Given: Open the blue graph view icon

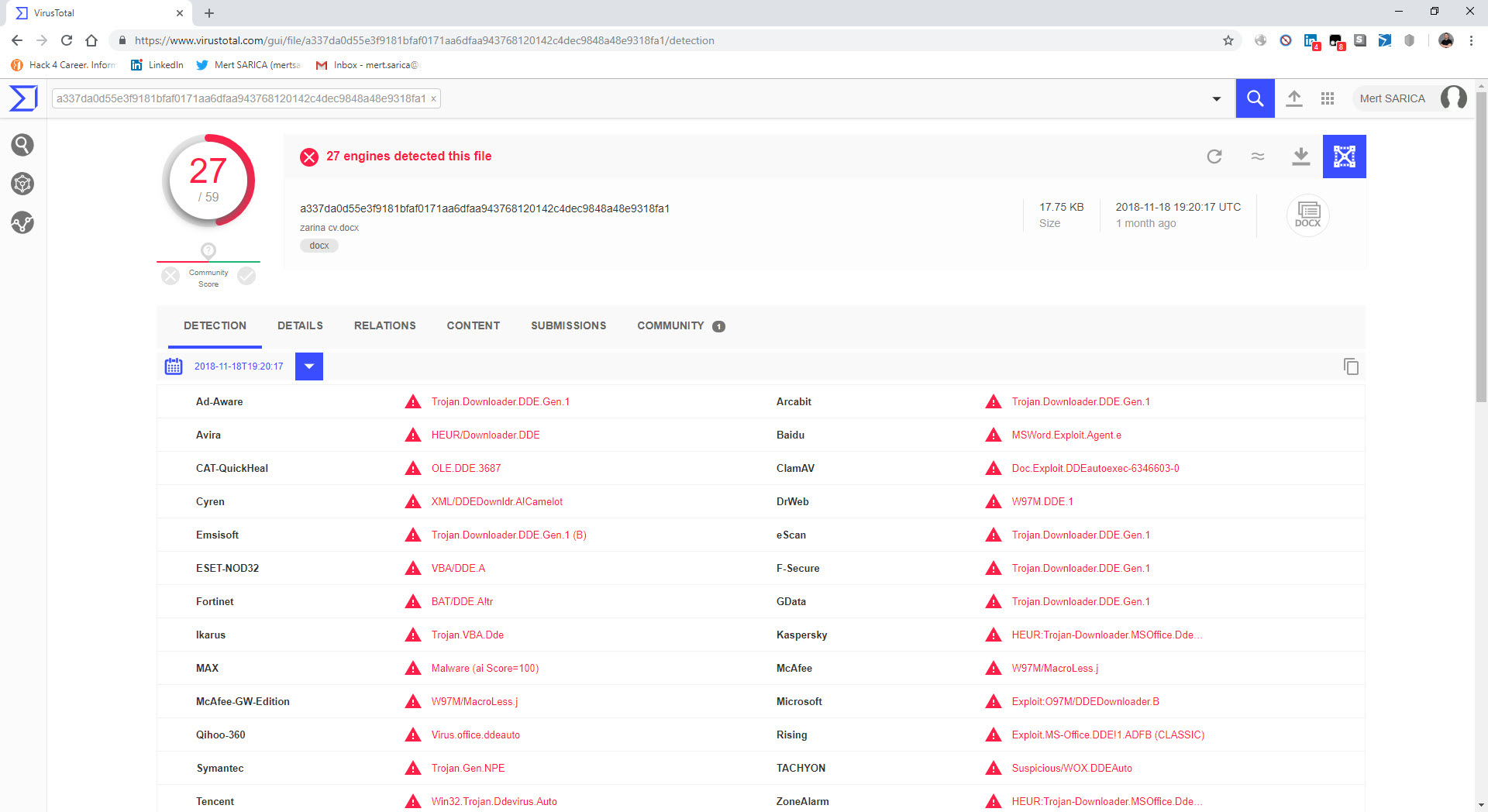Looking at the screenshot, I should pos(1345,157).
